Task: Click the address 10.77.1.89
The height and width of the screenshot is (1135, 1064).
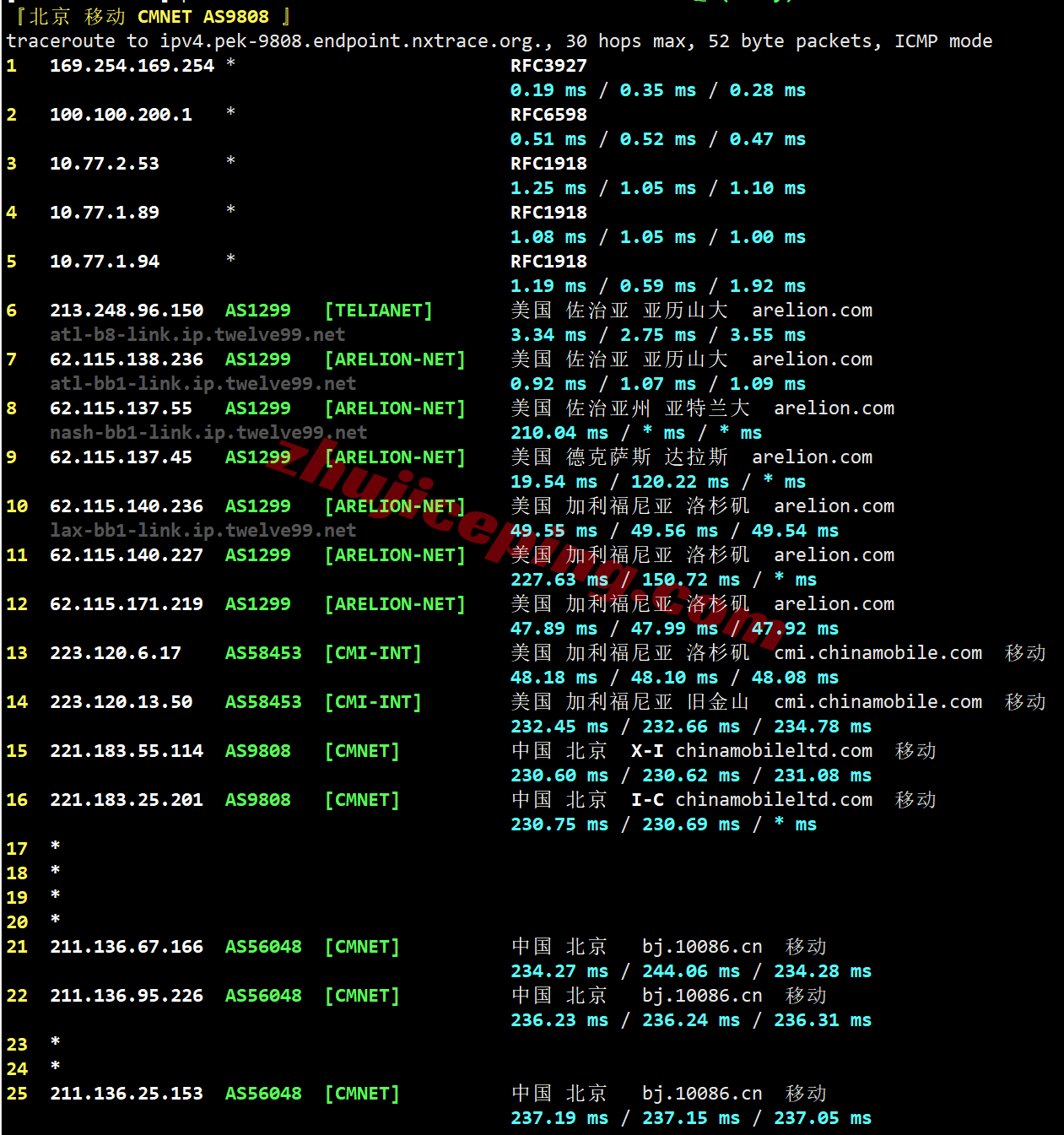Action: 105,213
